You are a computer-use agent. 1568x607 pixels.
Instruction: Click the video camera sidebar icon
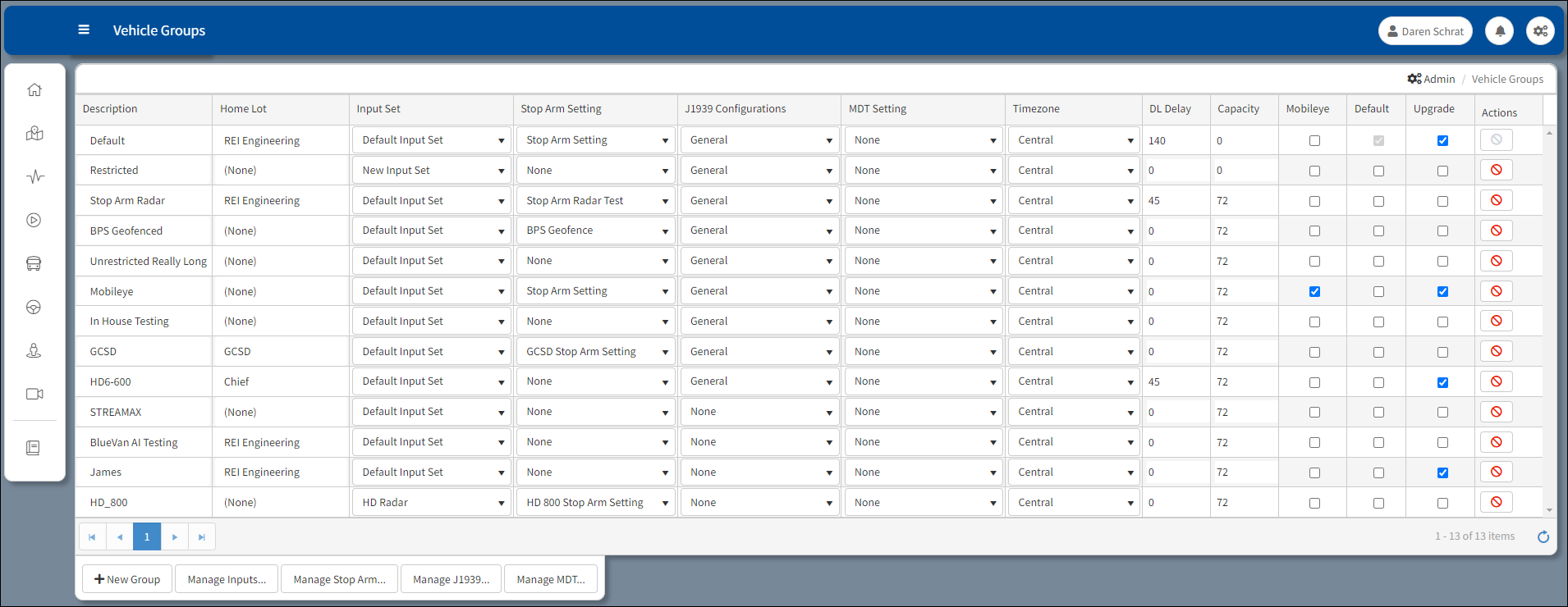(34, 395)
